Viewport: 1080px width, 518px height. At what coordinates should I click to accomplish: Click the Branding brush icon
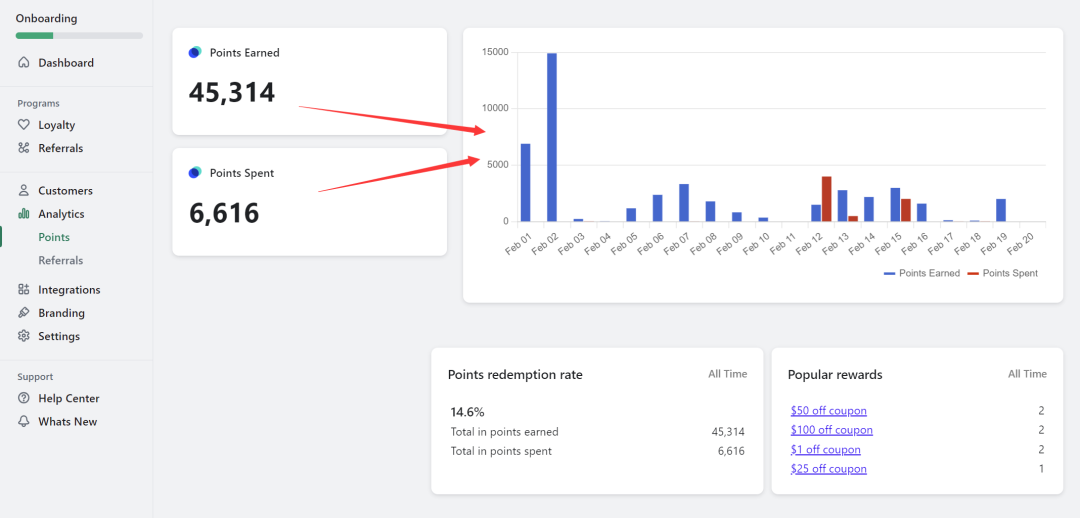tap(24, 313)
